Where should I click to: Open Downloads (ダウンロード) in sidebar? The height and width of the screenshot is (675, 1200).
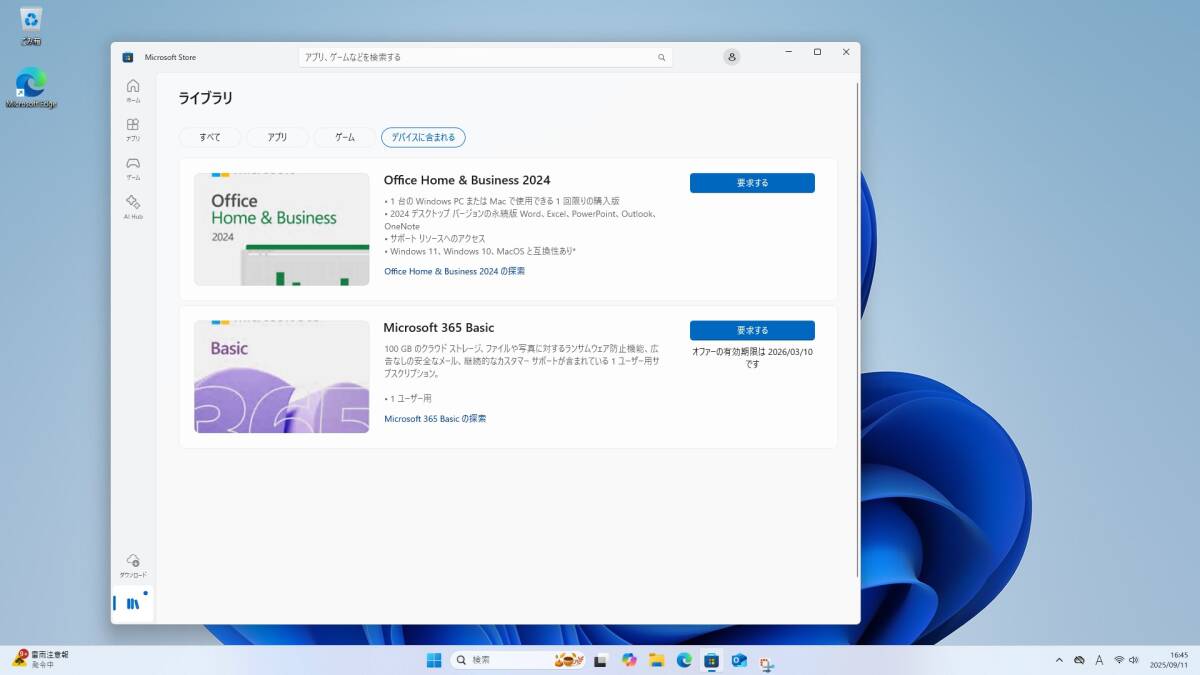[x=133, y=565]
